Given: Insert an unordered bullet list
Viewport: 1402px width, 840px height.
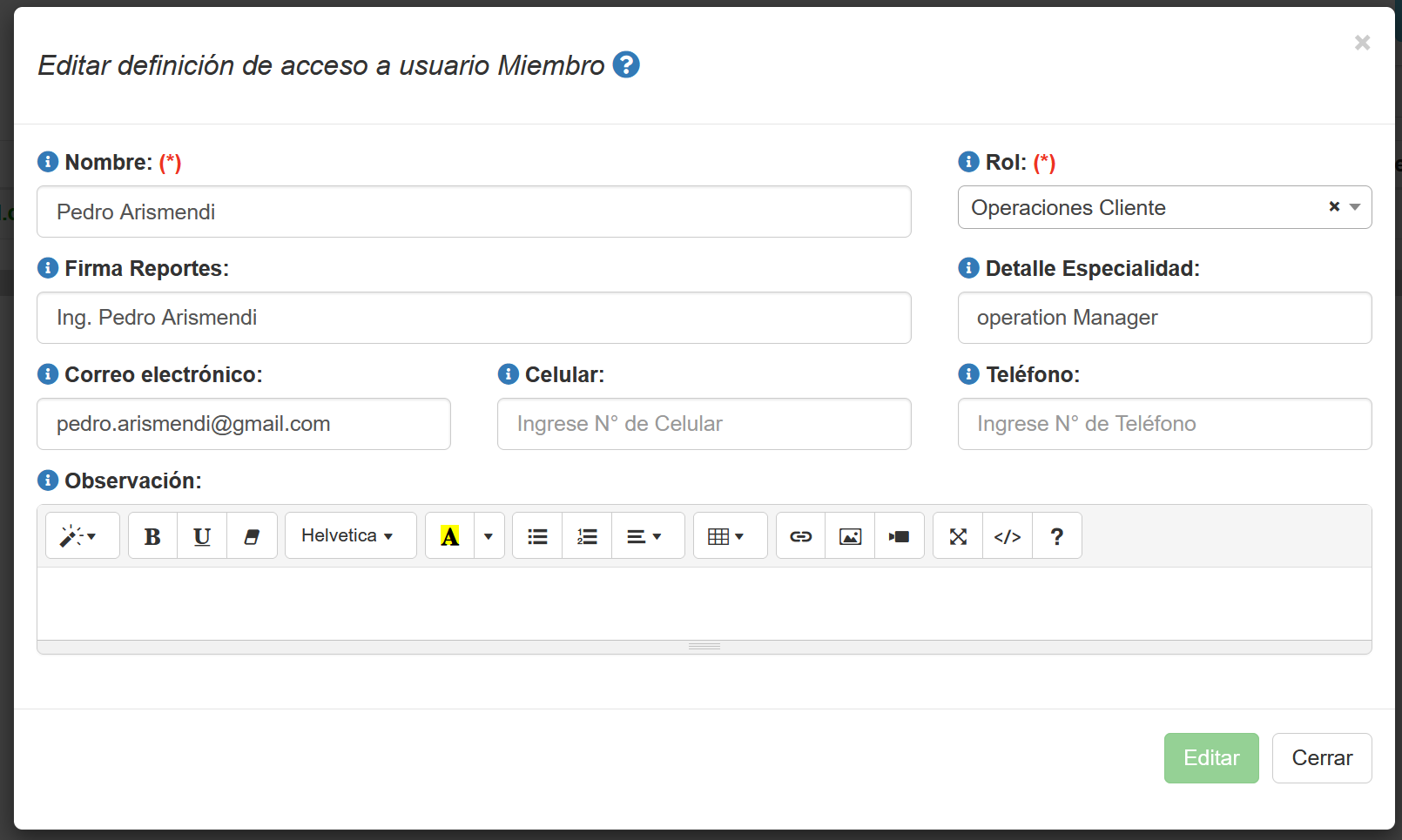Looking at the screenshot, I should point(537,536).
